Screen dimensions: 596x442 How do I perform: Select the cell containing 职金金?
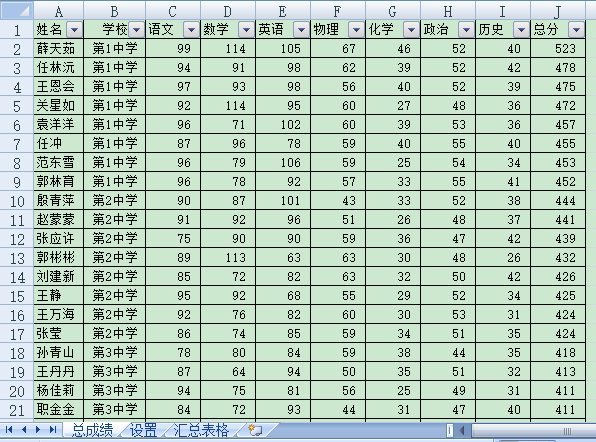(x=59, y=409)
